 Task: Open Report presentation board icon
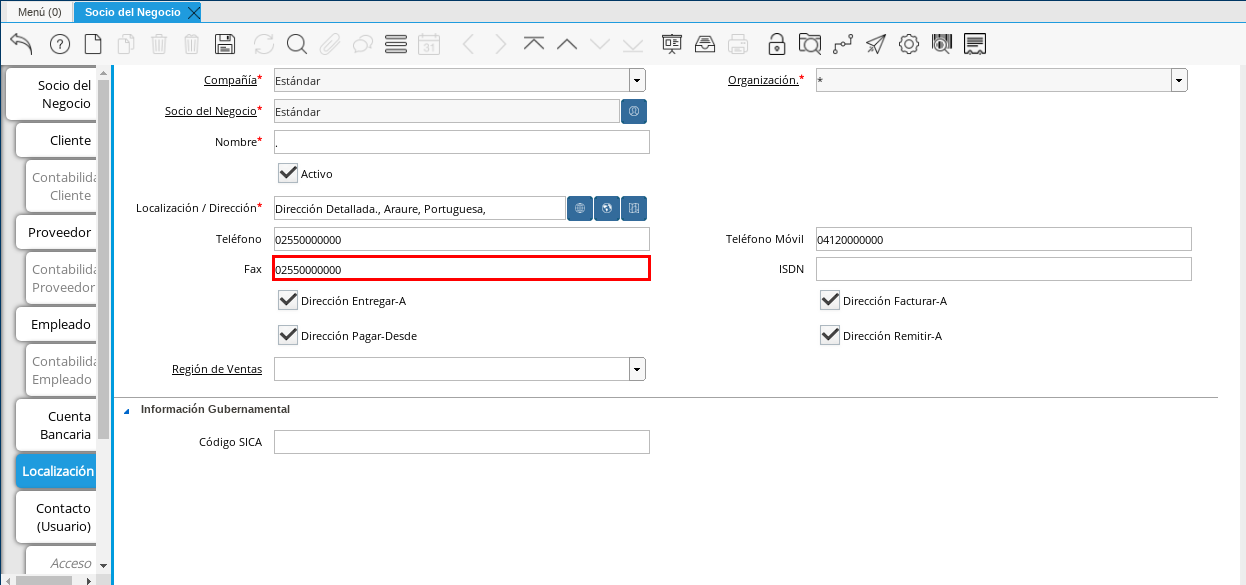(x=672, y=44)
